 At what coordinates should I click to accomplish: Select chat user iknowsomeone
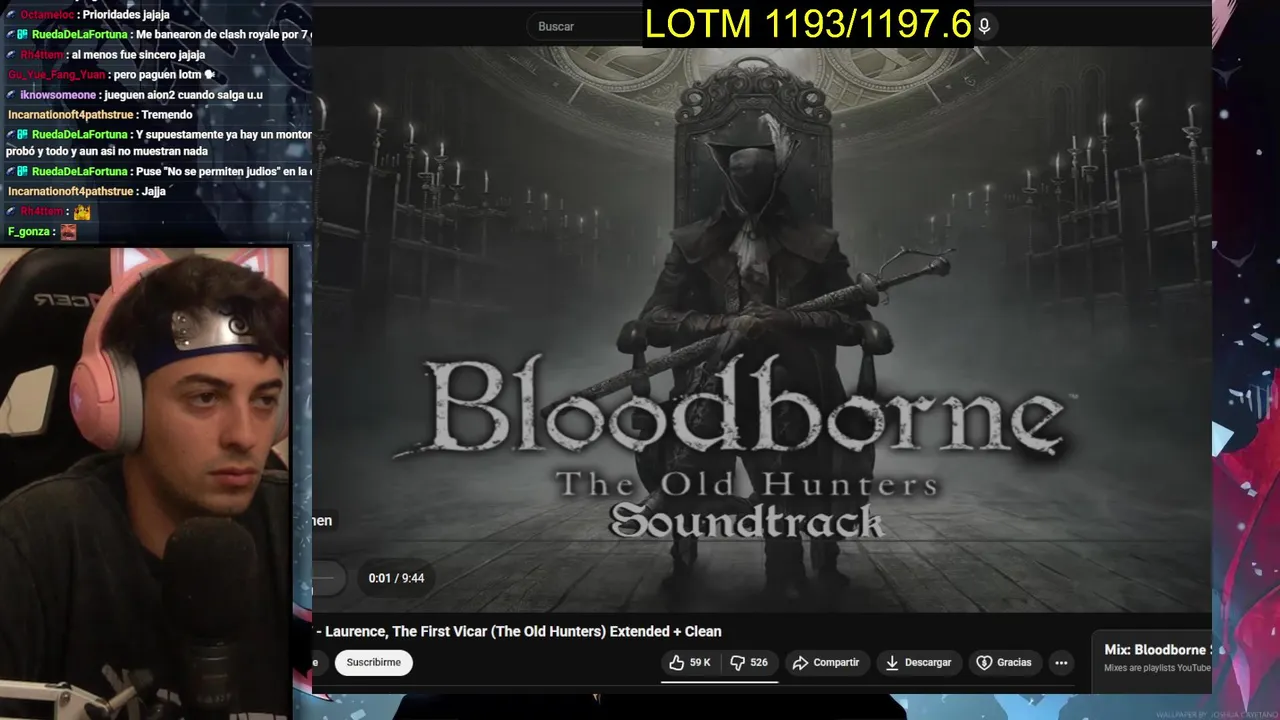(58, 95)
